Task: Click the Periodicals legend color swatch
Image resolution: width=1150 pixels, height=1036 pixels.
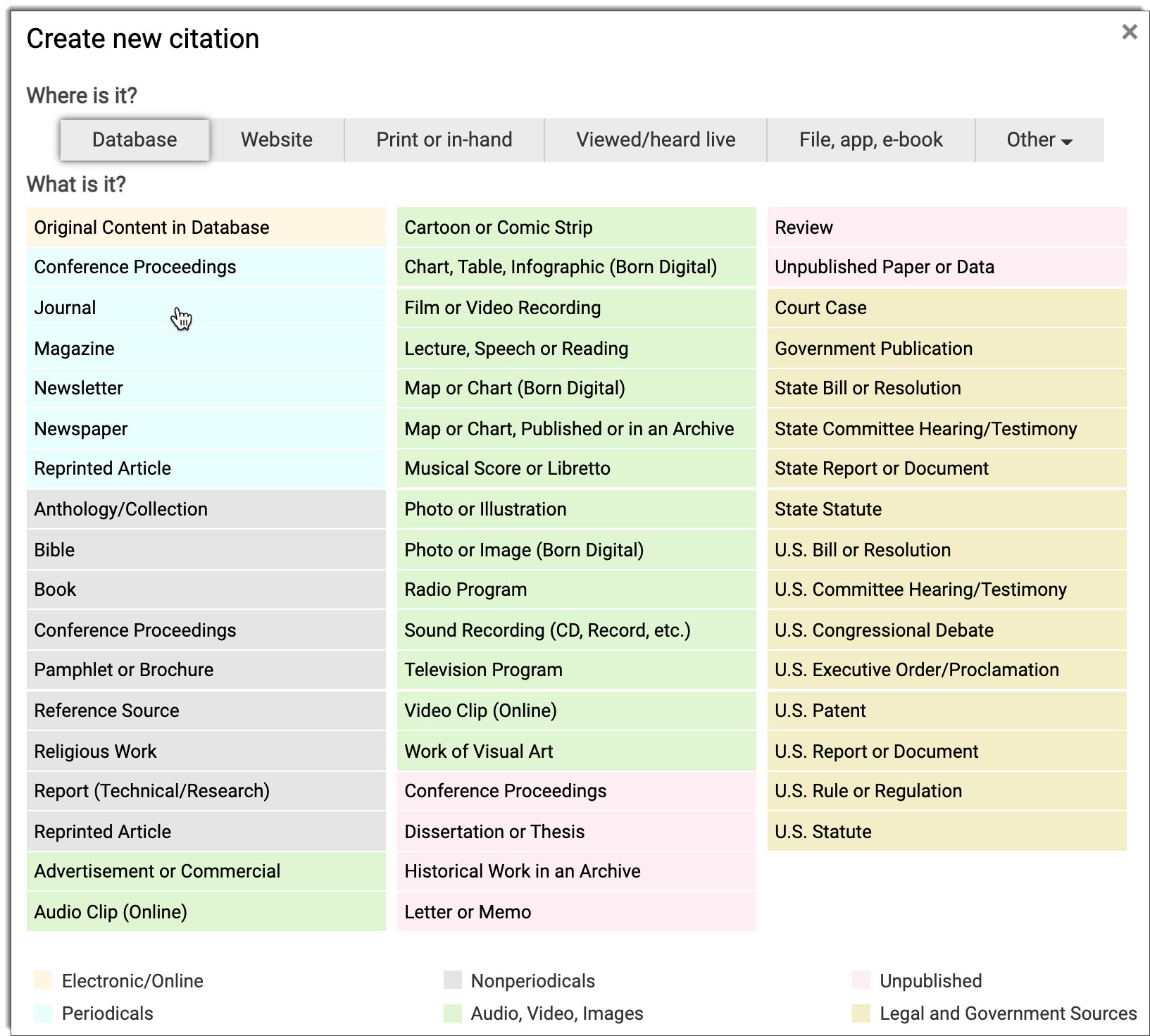Action: click(x=43, y=1013)
